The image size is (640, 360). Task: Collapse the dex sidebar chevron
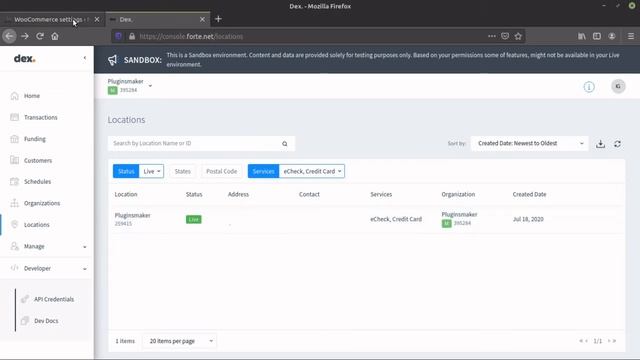point(84,58)
